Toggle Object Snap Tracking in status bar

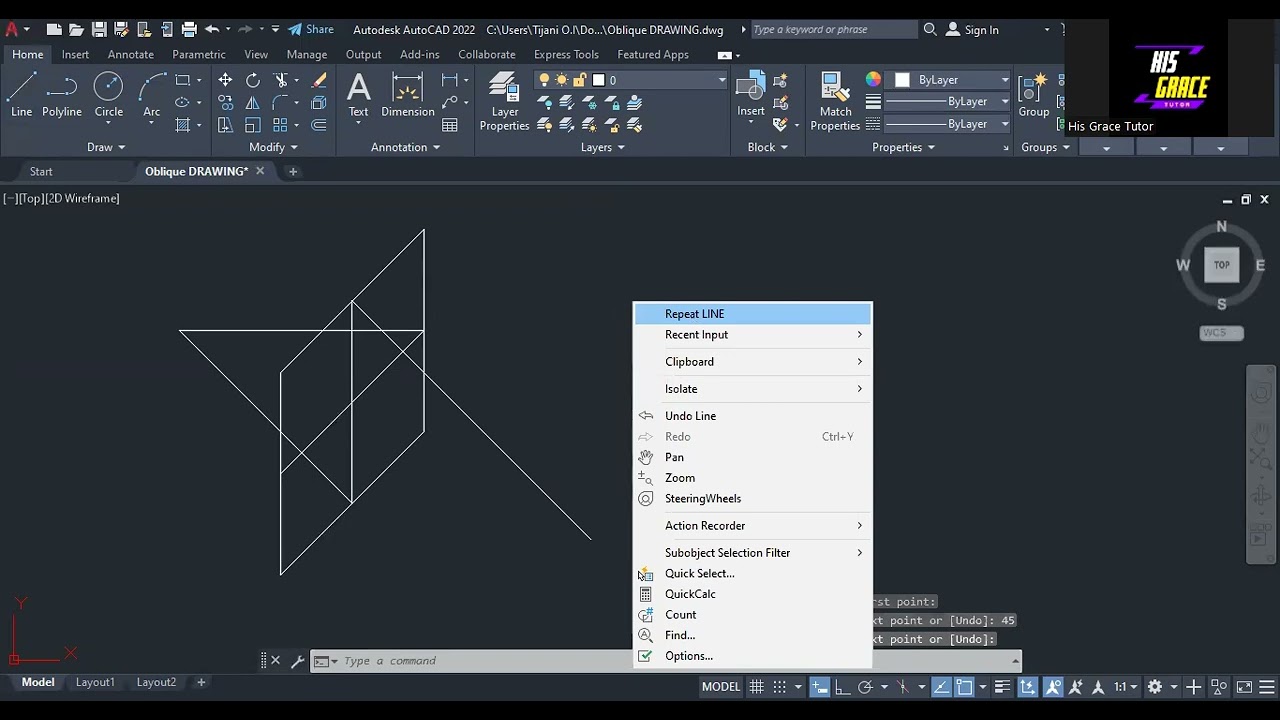[x=941, y=687]
